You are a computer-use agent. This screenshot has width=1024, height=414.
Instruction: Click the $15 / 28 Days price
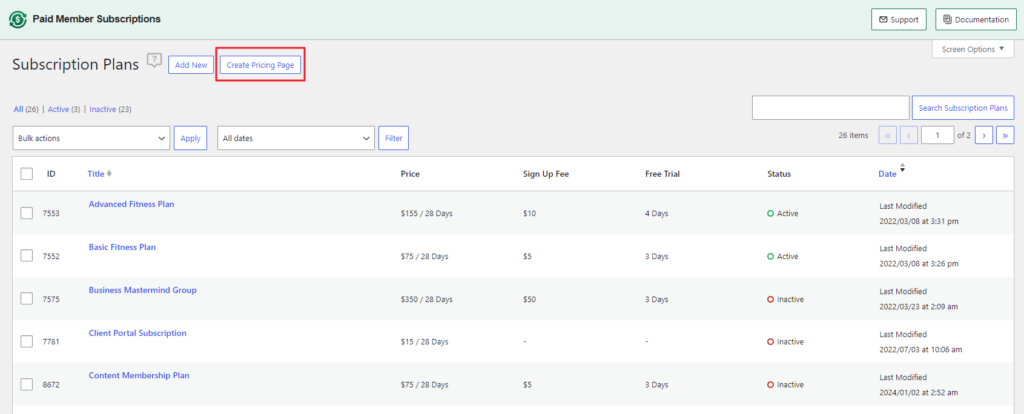pyautogui.click(x=424, y=342)
